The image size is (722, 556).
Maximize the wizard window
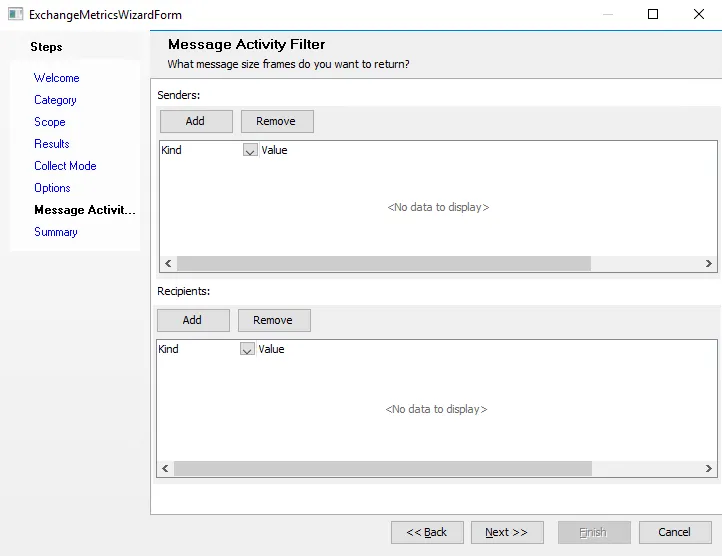[653, 14]
